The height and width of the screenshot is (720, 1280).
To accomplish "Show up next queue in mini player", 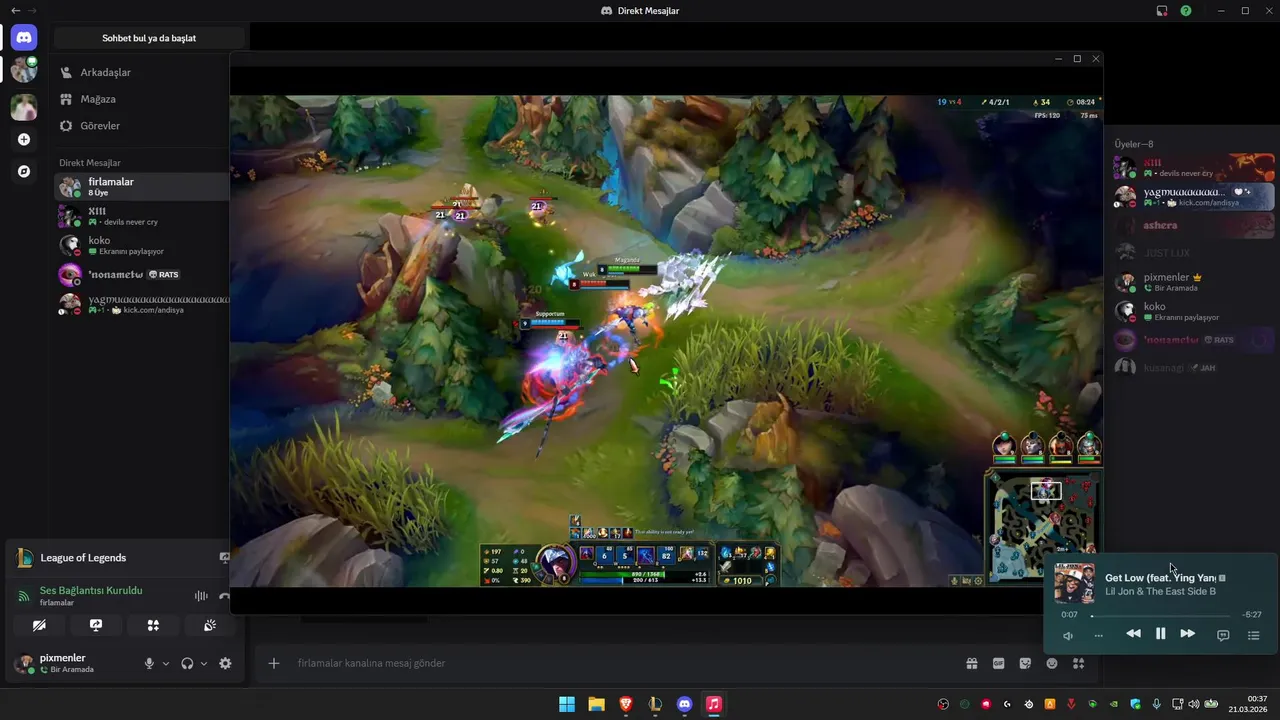I will click(1254, 635).
